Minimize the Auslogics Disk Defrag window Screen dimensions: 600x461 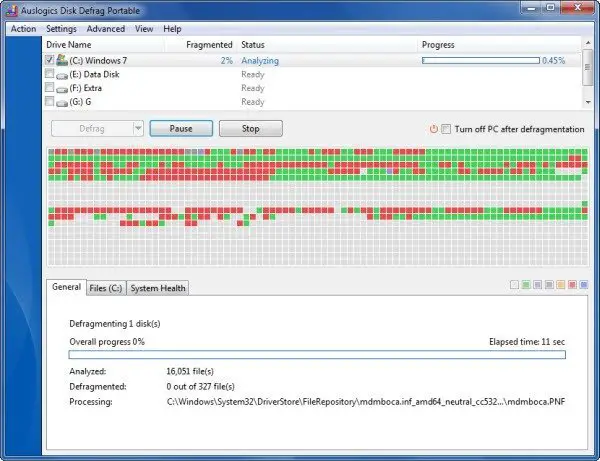(x=531, y=8)
